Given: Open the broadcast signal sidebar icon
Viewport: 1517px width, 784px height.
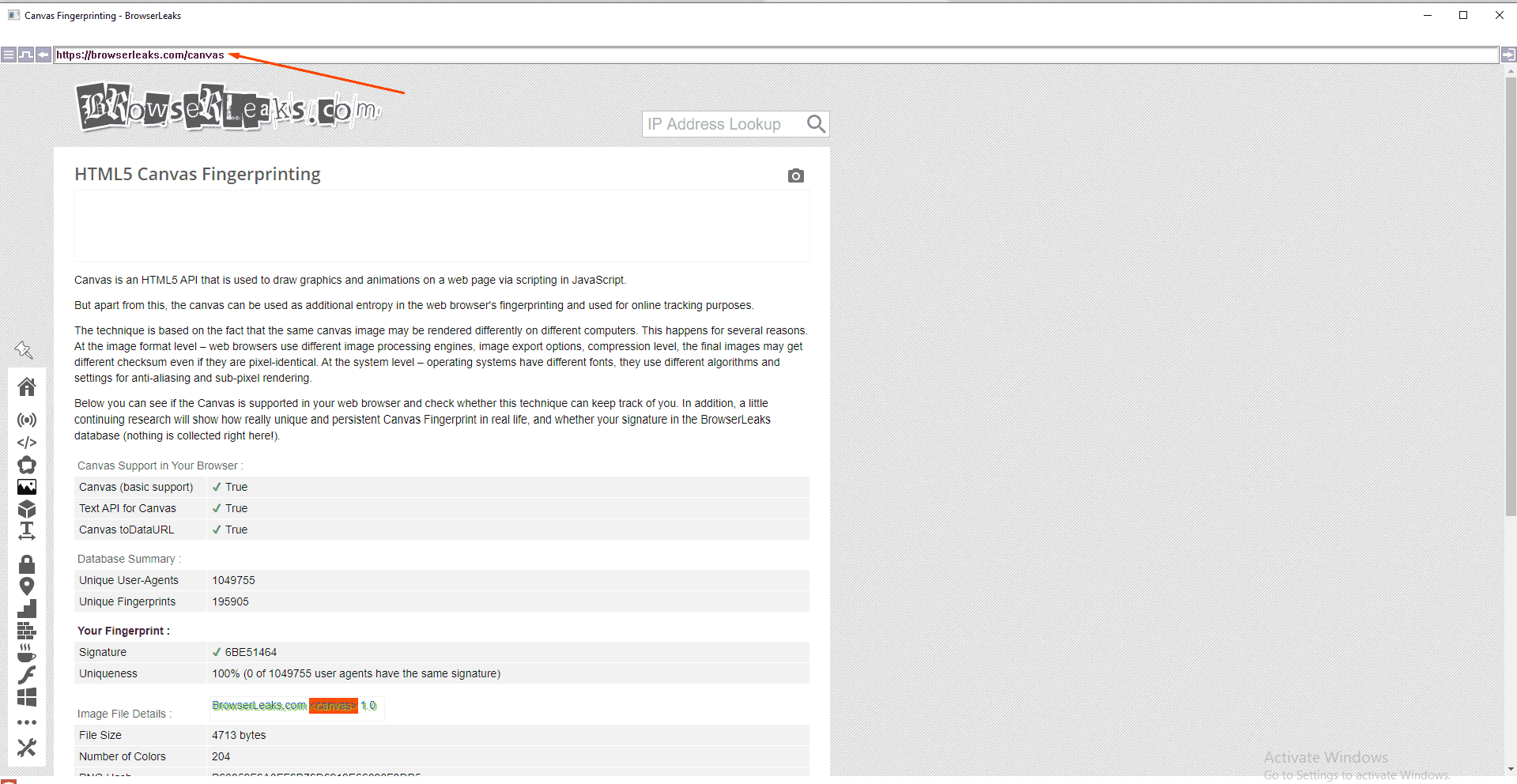Looking at the screenshot, I should point(27,420).
